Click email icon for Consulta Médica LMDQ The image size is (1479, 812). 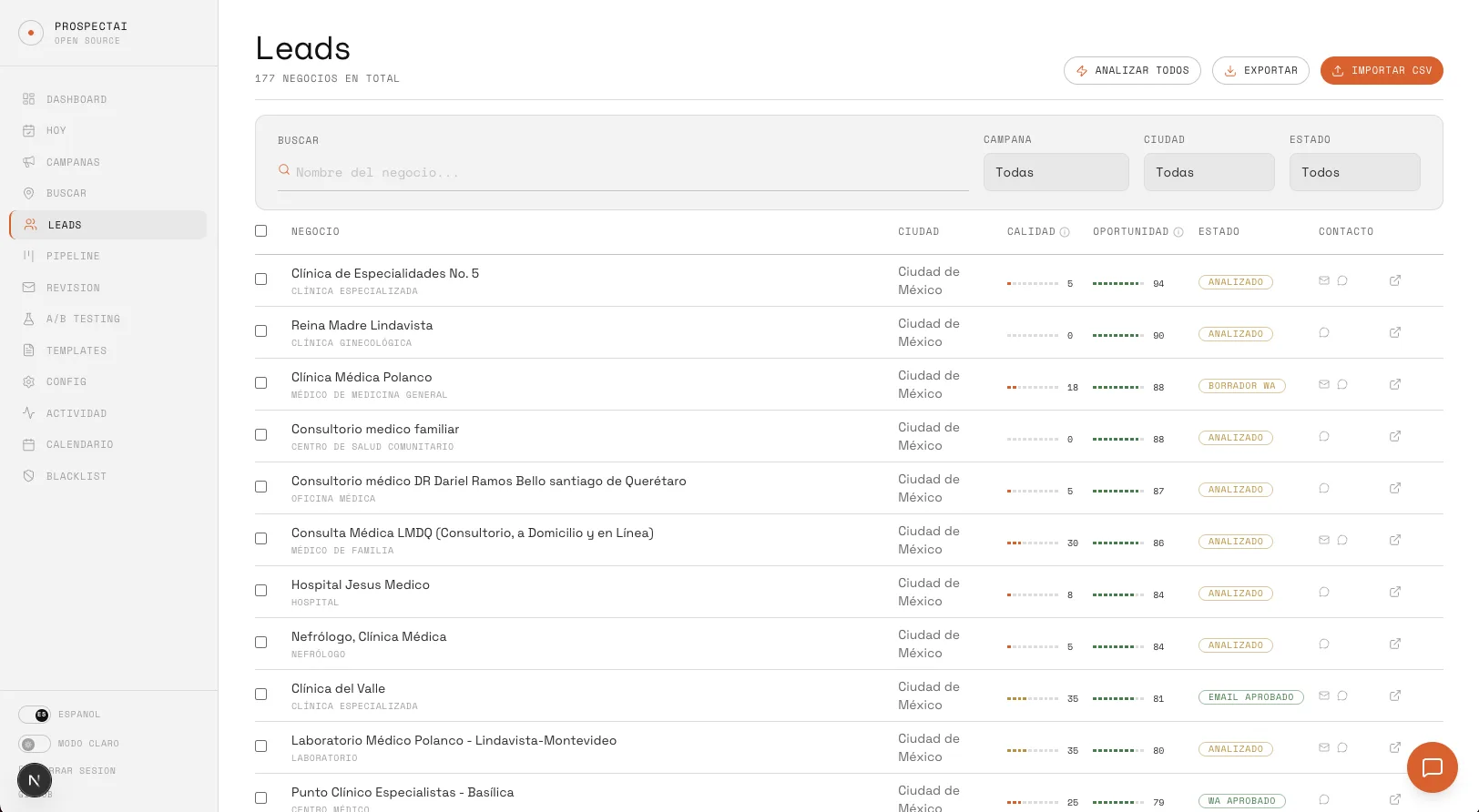tap(1324, 540)
